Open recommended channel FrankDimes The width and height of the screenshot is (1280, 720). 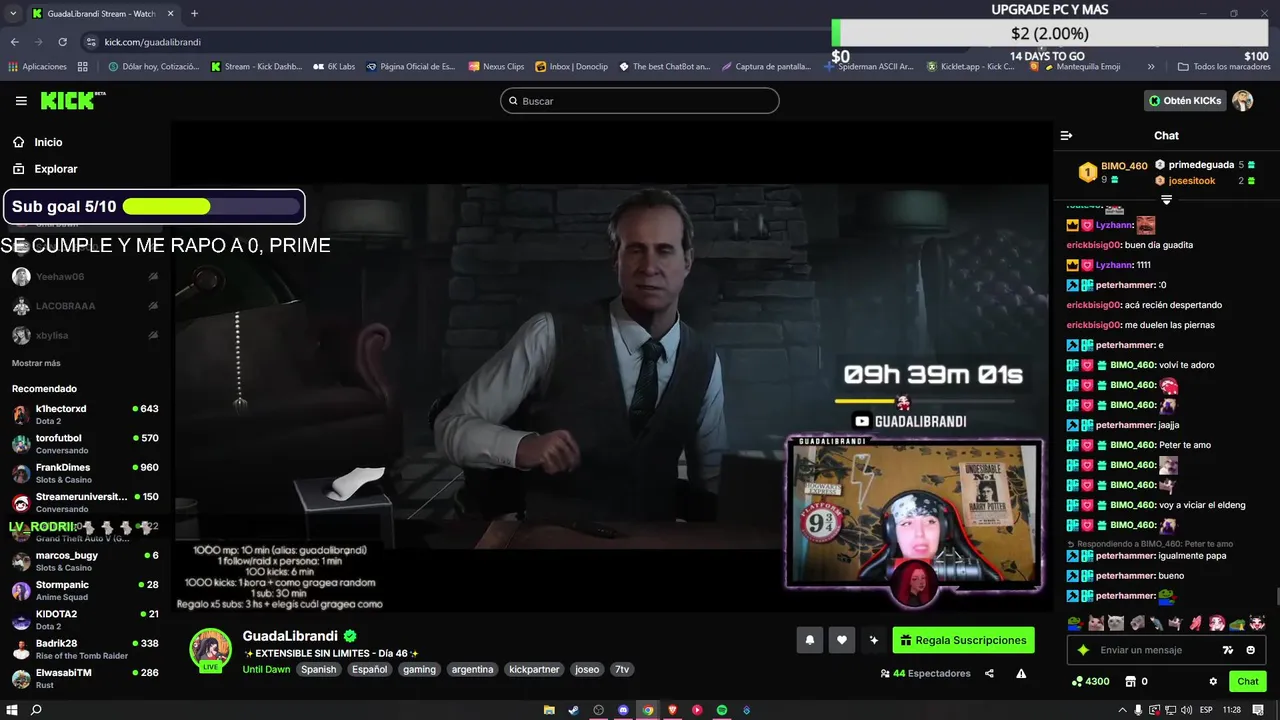(x=85, y=473)
